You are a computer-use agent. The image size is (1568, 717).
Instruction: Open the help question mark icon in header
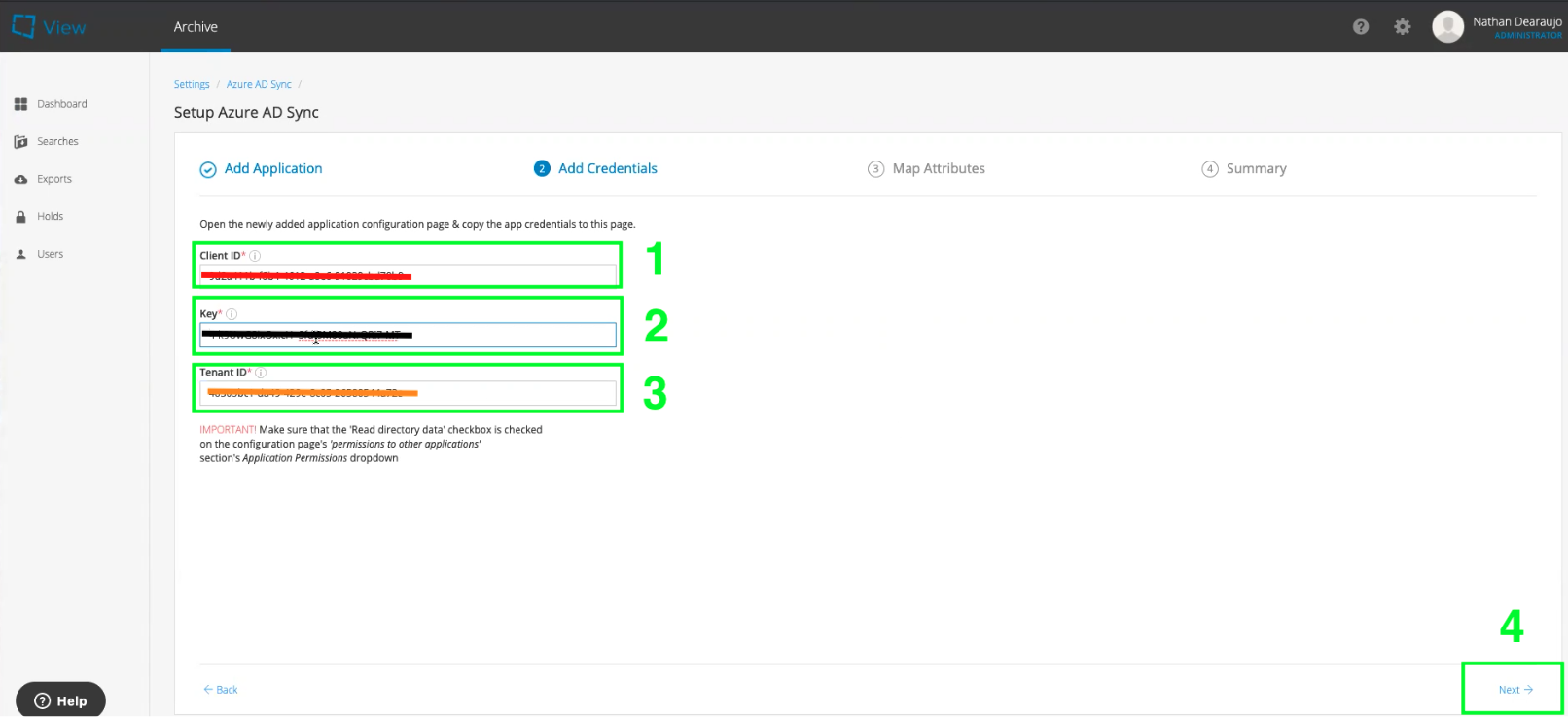pos(1361,27)
